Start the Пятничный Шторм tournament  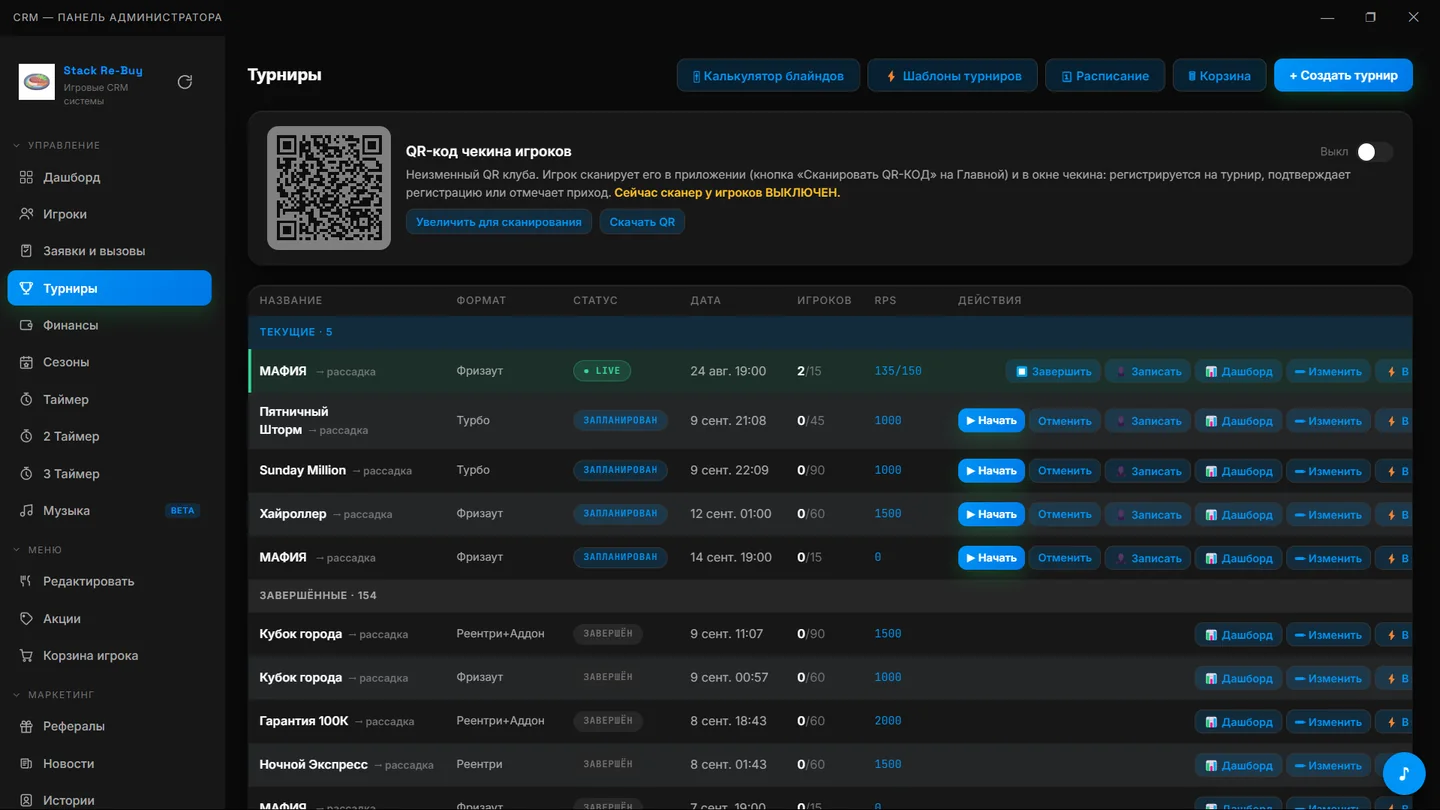tap(991, 421)
